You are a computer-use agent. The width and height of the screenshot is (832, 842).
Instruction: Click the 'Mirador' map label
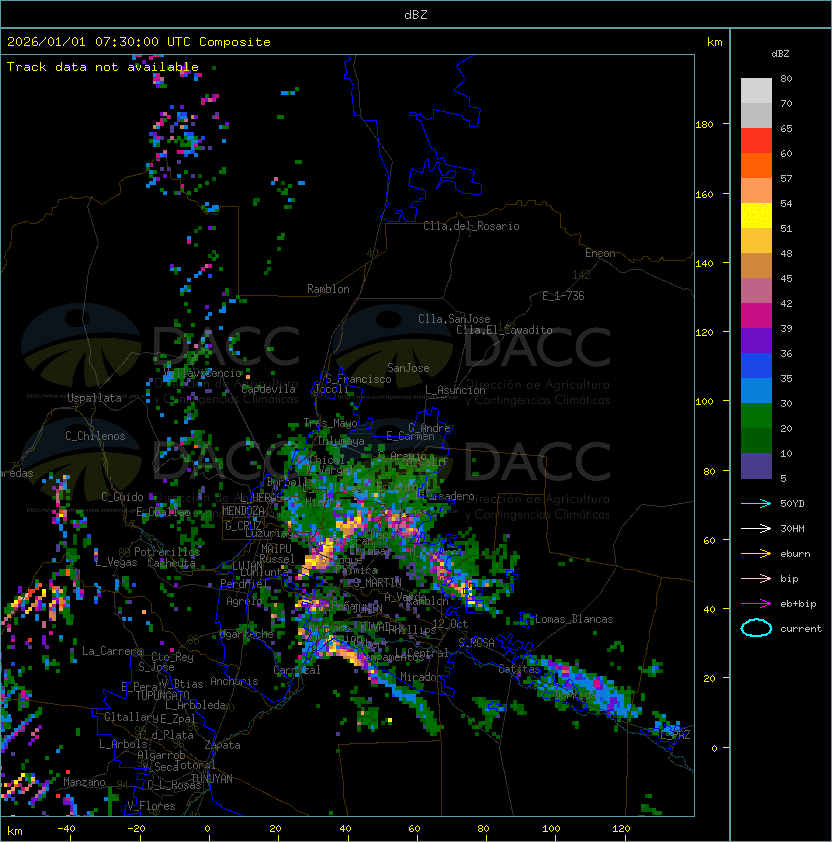(422, 677)
